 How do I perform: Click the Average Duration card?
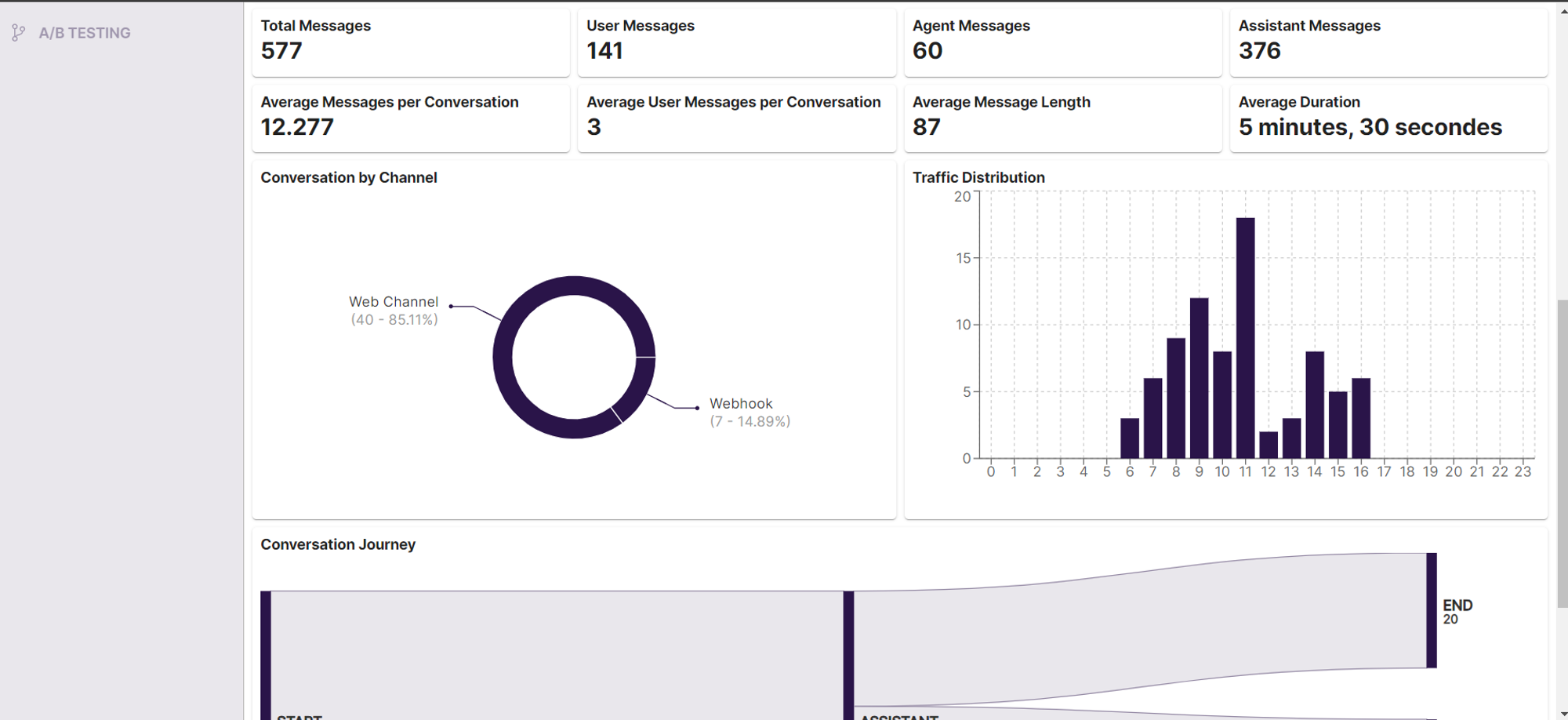coord(1388,118)
